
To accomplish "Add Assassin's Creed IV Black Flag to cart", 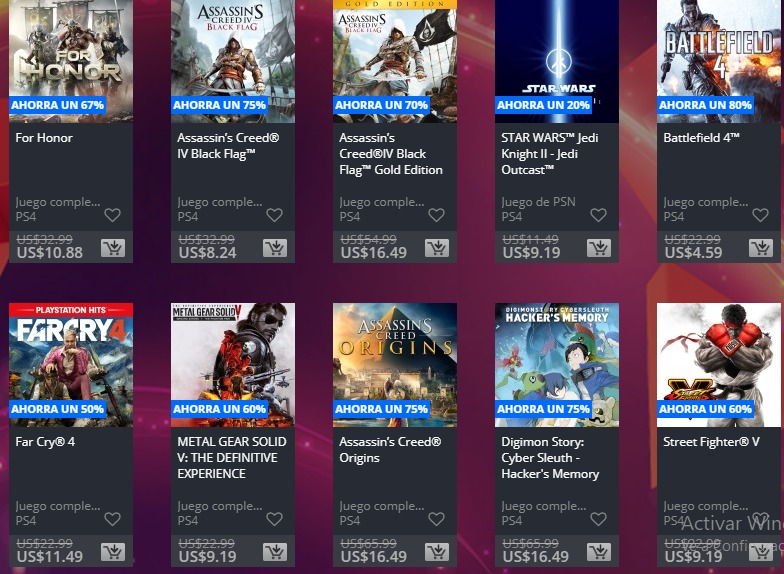I will tap(275, 248).
